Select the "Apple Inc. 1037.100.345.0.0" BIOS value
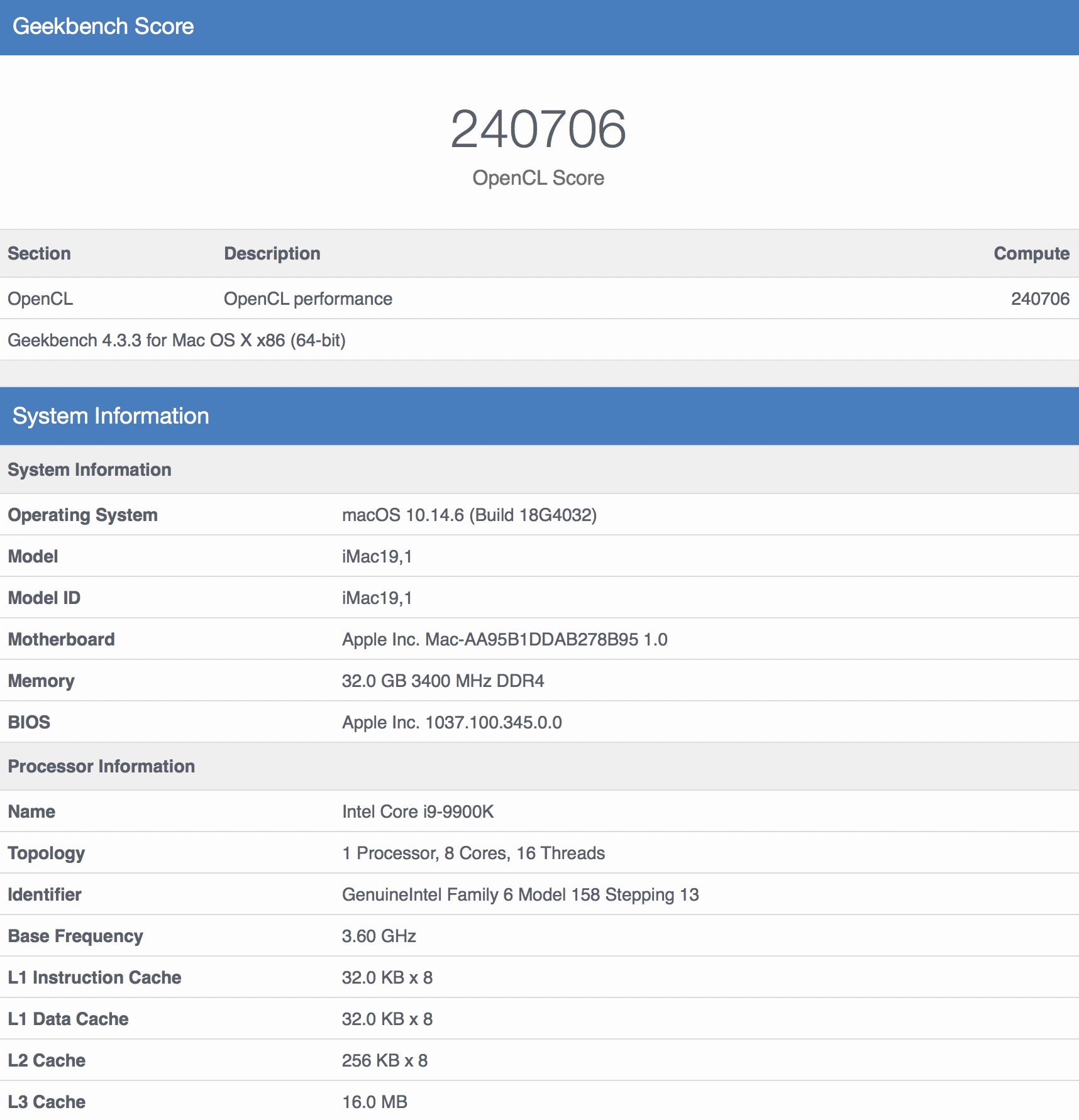 pyautogui.click(x=451, y=722)
